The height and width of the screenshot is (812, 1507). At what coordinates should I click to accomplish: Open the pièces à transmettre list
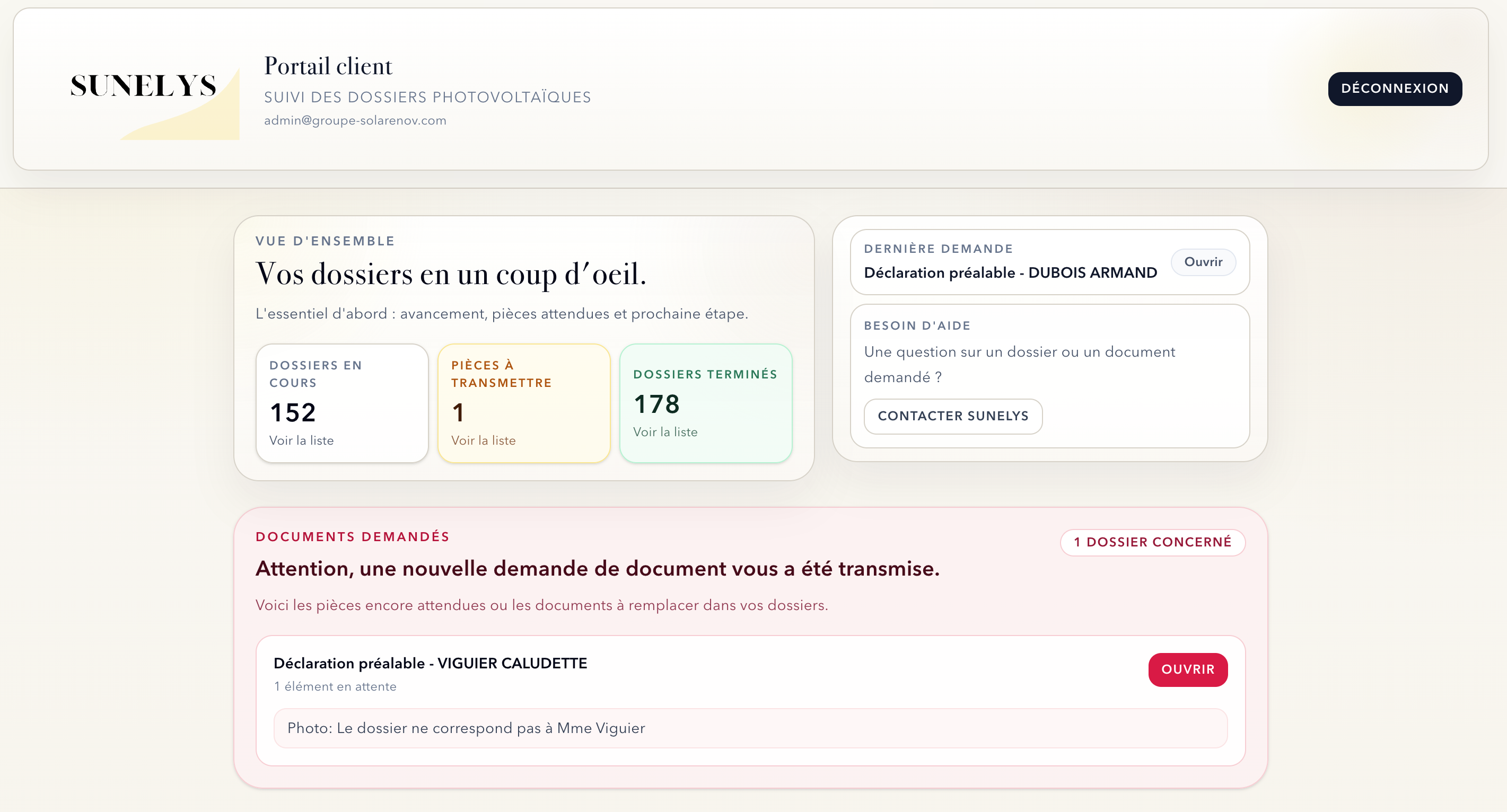(x=483, y=440)
